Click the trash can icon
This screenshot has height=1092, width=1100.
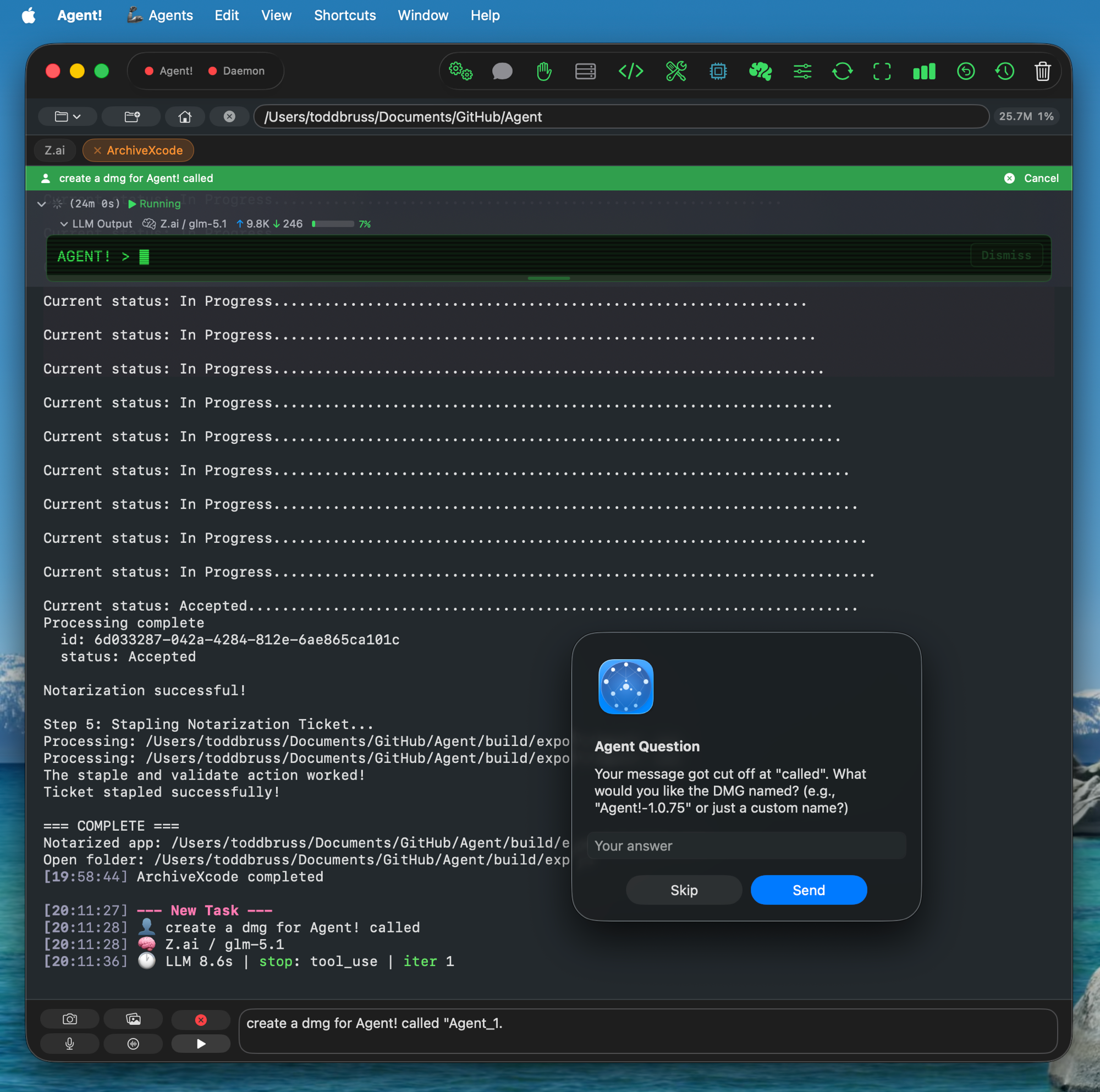tap(1042, 71)
